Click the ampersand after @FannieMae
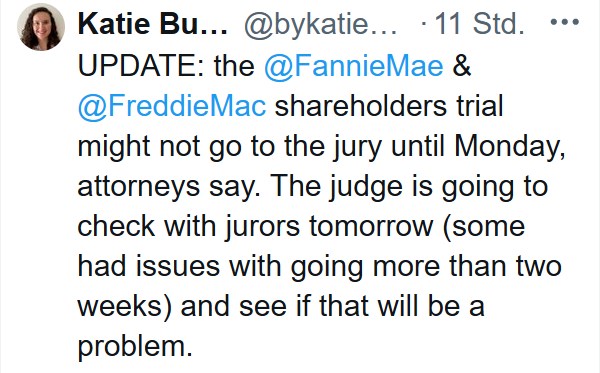This screenshot has width=600, height=373. coord(462,65)
